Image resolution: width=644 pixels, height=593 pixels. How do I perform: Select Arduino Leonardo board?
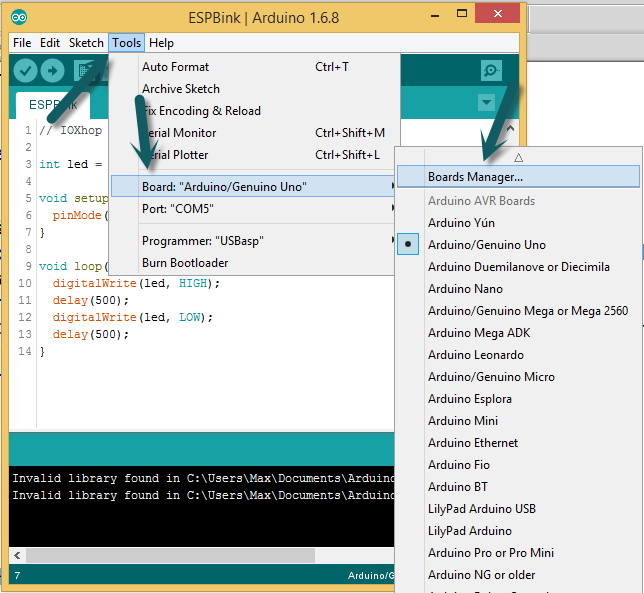coord(518,355)
